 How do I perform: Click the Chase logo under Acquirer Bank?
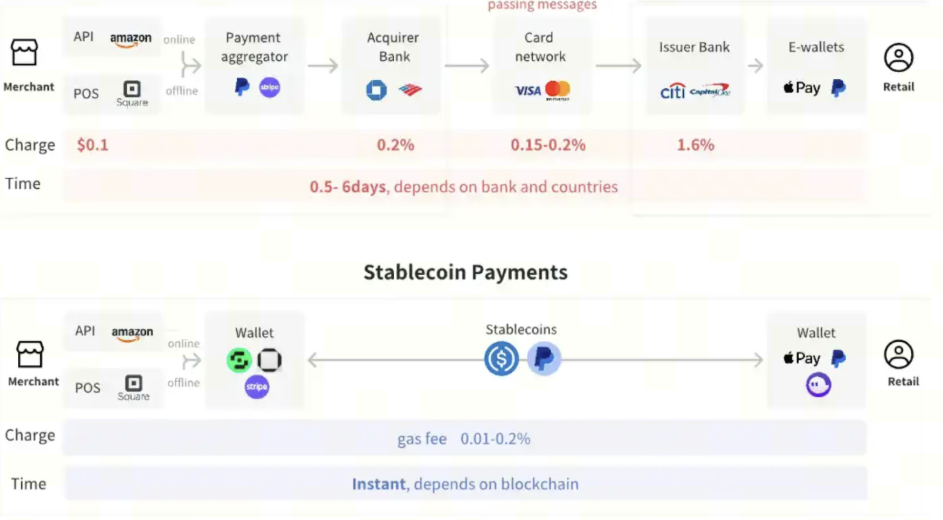pyautogui.click(x=376, y=91)
